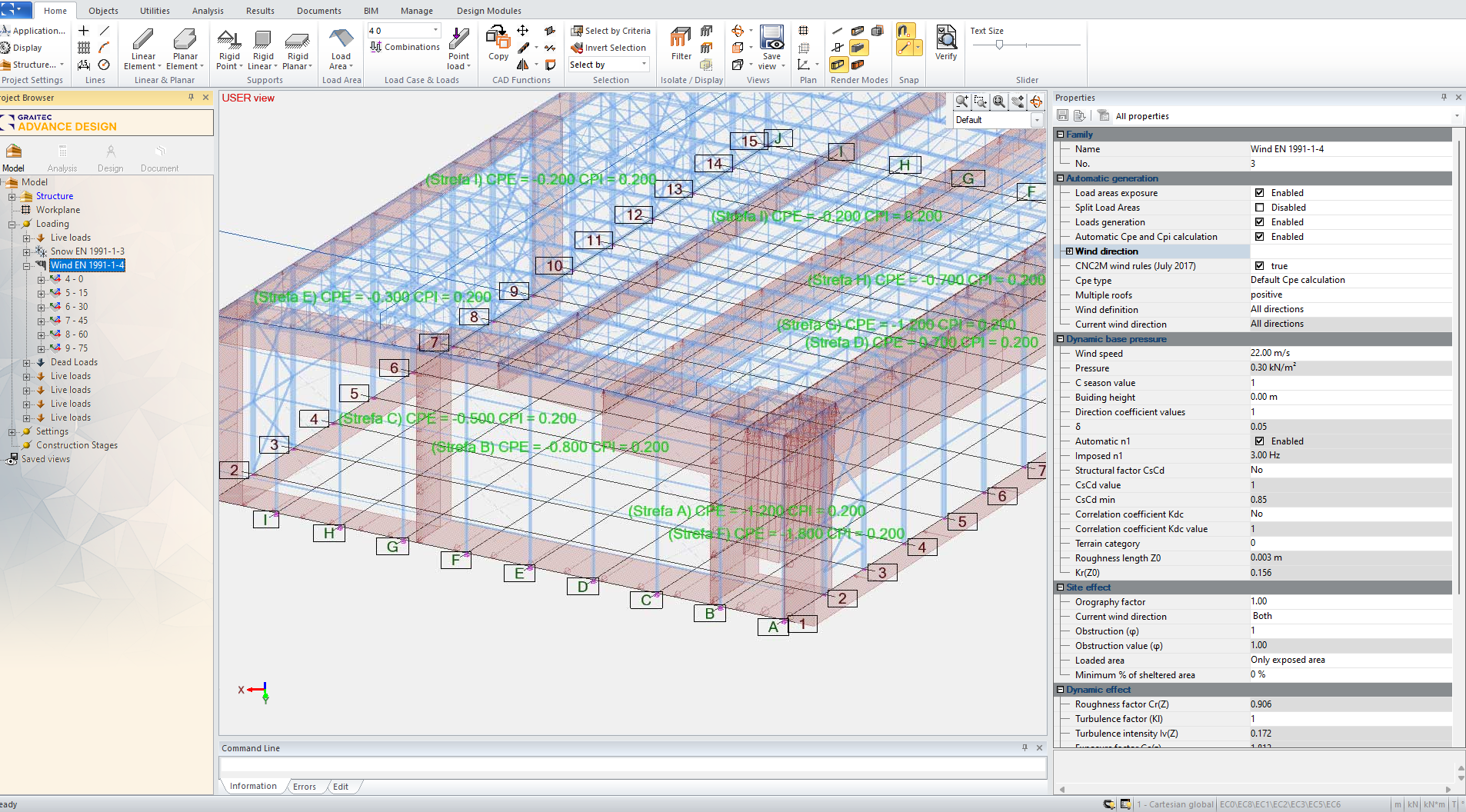The width and height of the screenshot is (1466, 812).
Task: Click the pan hand icon in viewport
Action: 1018,101
